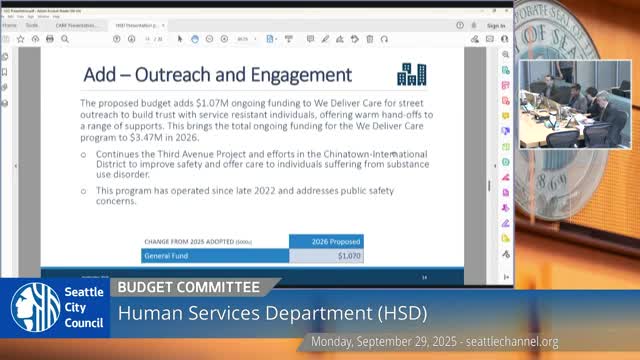
Task: Search tools icon in right pane
Action: (x=506, y=55)
